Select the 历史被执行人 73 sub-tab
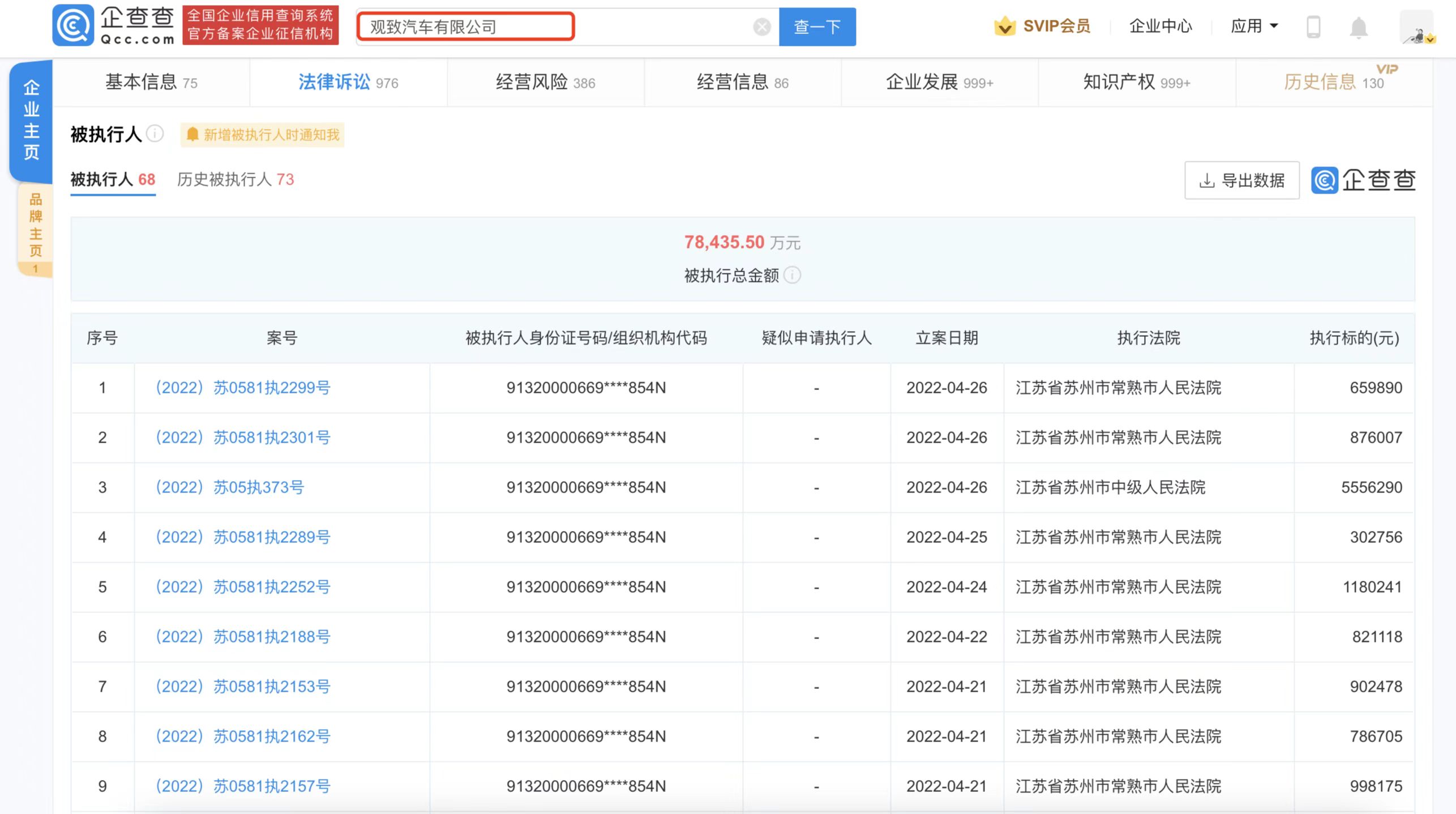The width and height of the screenshot is (1456, 814). point(235,180)
